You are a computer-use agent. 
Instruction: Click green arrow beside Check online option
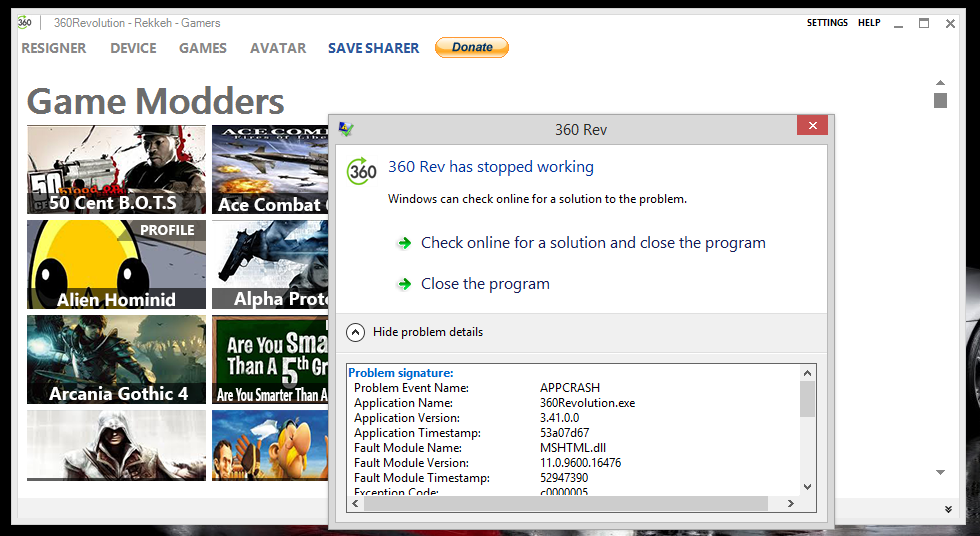click(x=404, y=243)
